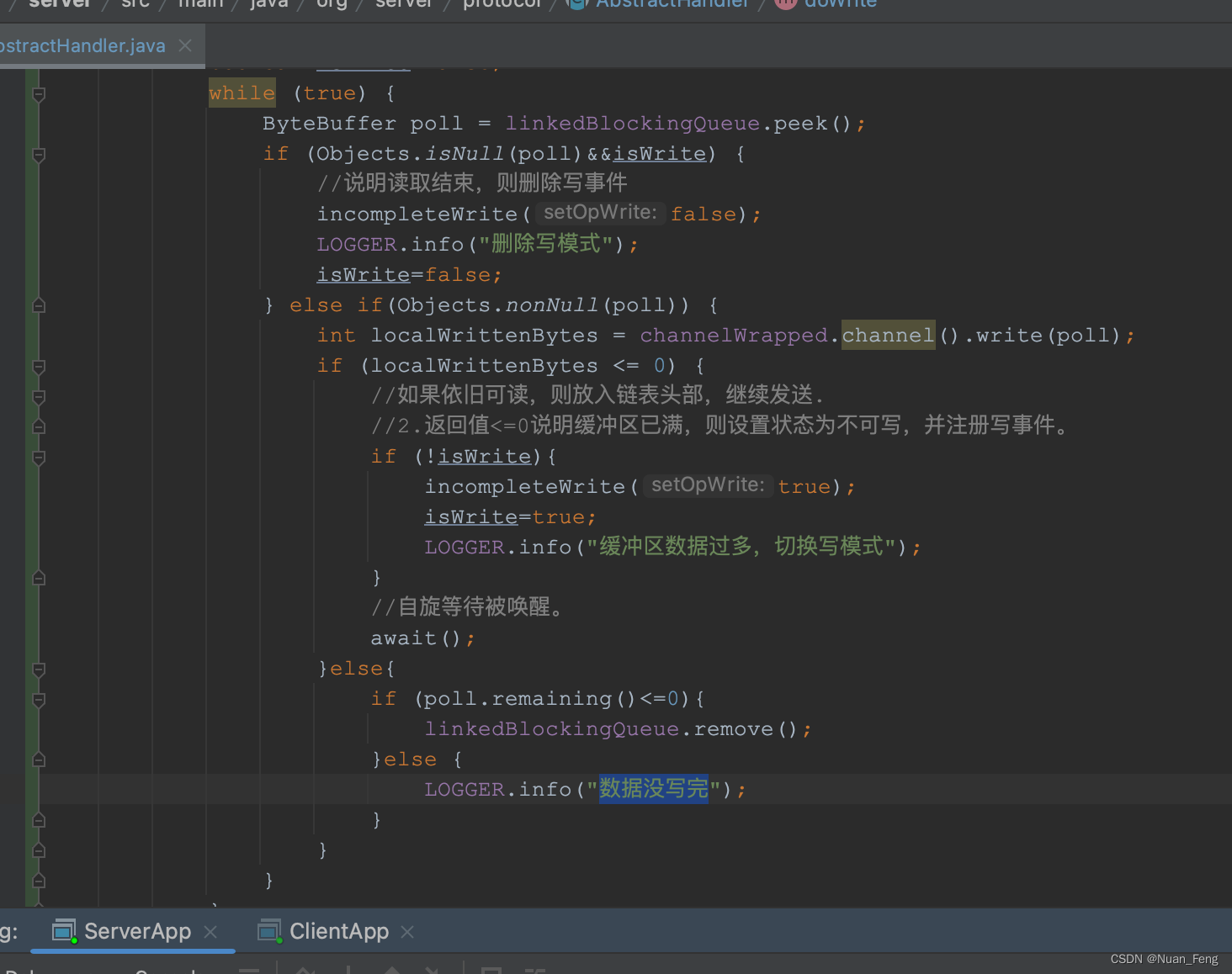This screenshot has height=974, width=1232.
Task: Click the selected text 数据没写完
Action: pos(654,789)
